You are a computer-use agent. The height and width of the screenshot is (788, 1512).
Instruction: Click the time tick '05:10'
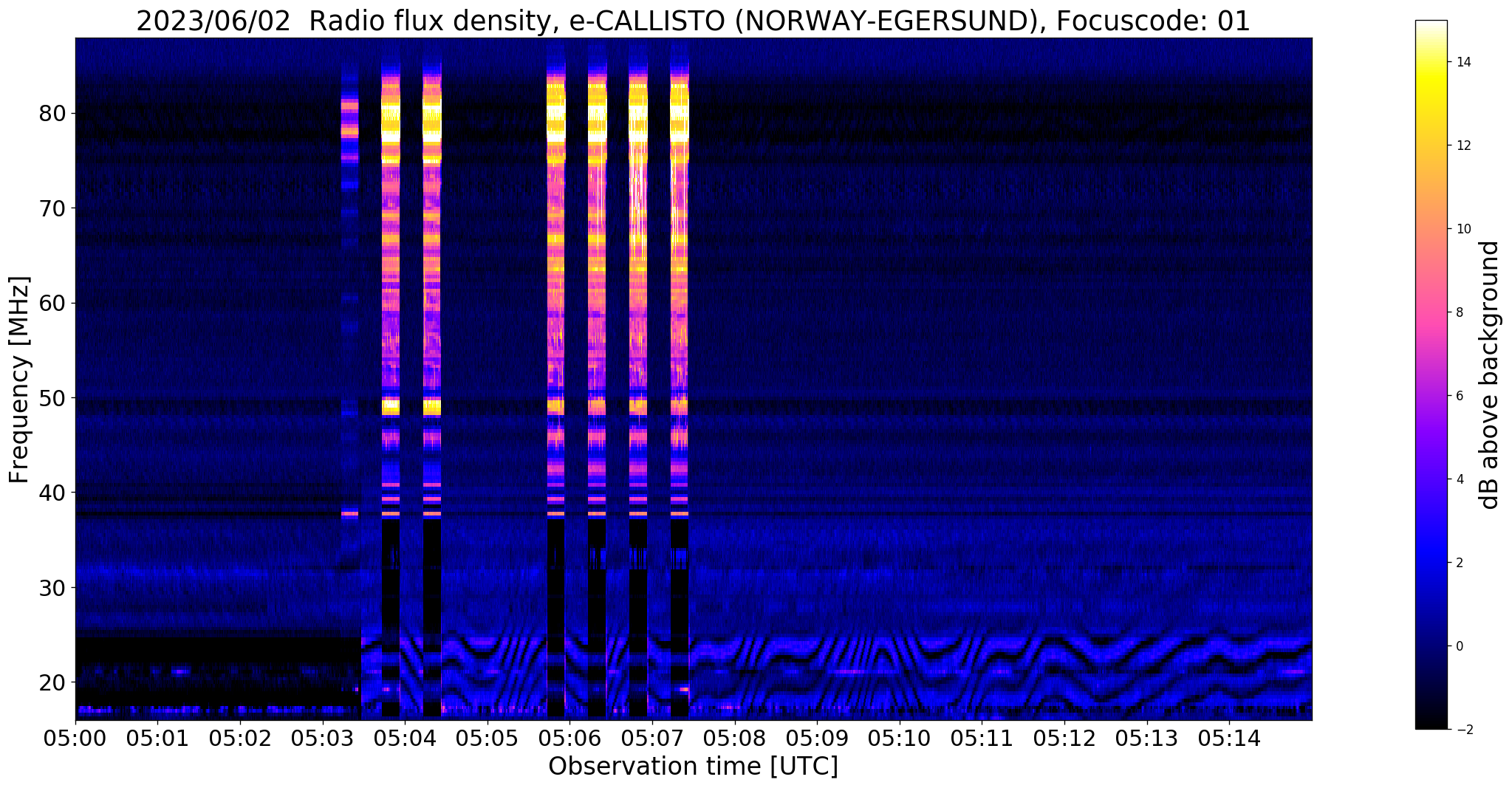900,737
